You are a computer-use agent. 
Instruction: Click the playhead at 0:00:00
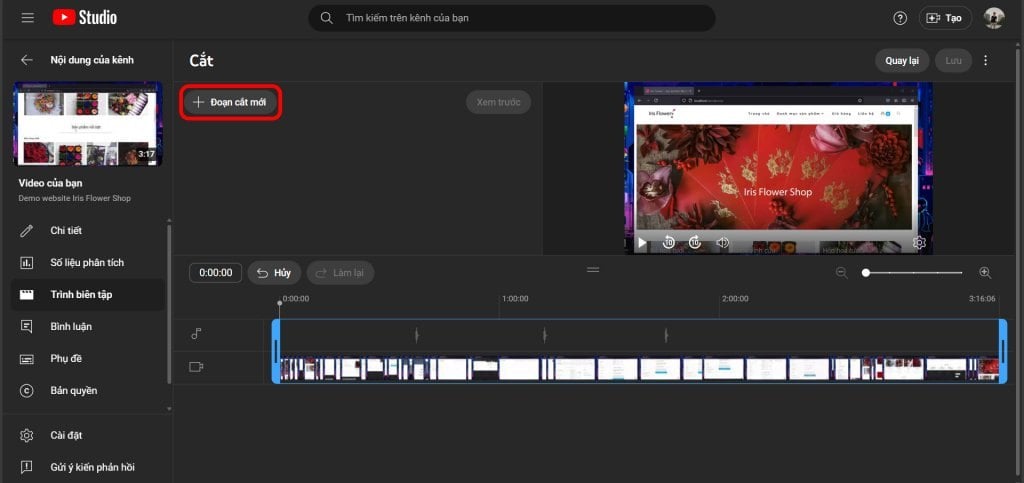click(x=280, y=303)
